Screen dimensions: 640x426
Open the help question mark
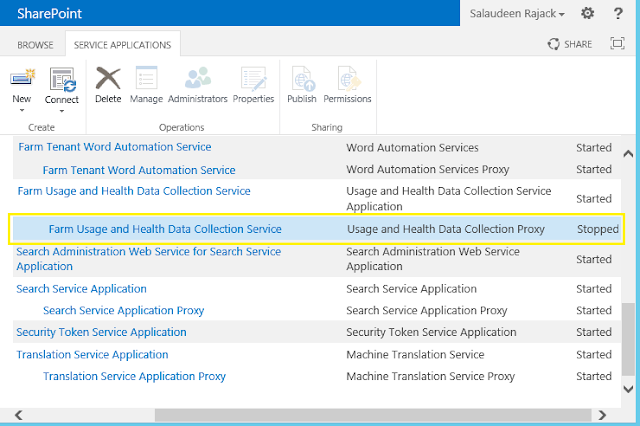coord(618,13)
